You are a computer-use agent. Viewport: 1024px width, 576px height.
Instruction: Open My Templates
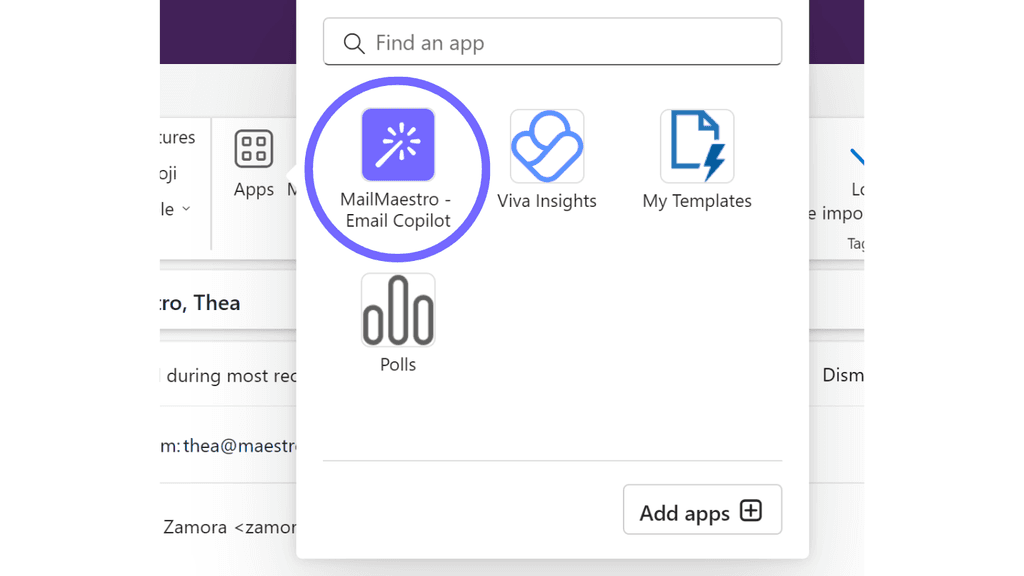pos(697,160)
